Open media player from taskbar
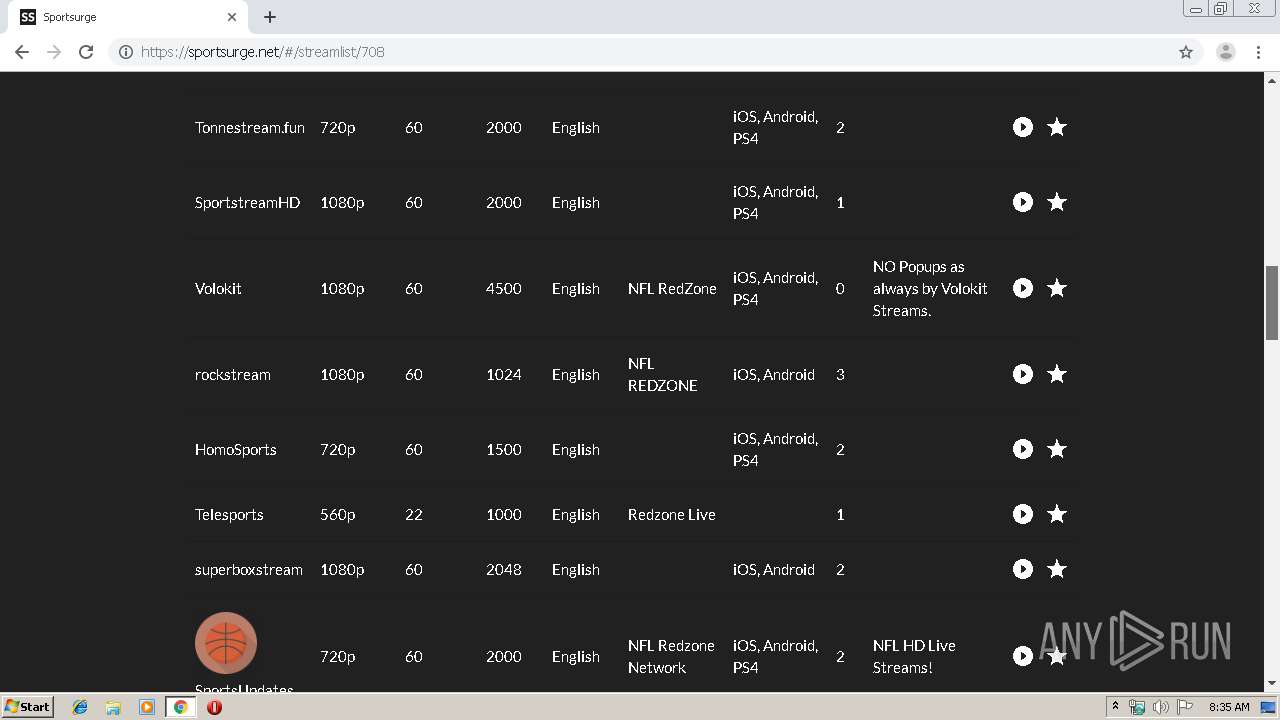 tap(147, 707)
